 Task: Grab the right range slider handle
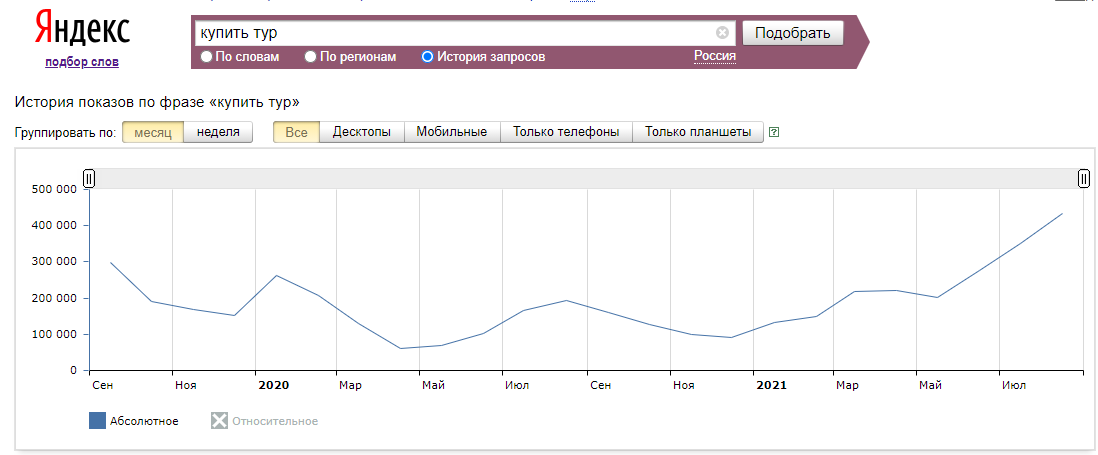point(1083,178)
